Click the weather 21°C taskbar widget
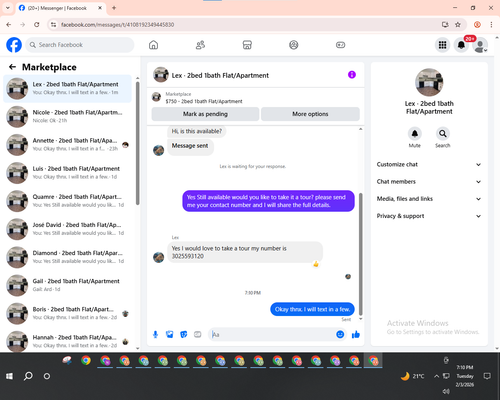The width and height of the screenshot is (500, 400). pyautogui.click(x=413, y=376)
